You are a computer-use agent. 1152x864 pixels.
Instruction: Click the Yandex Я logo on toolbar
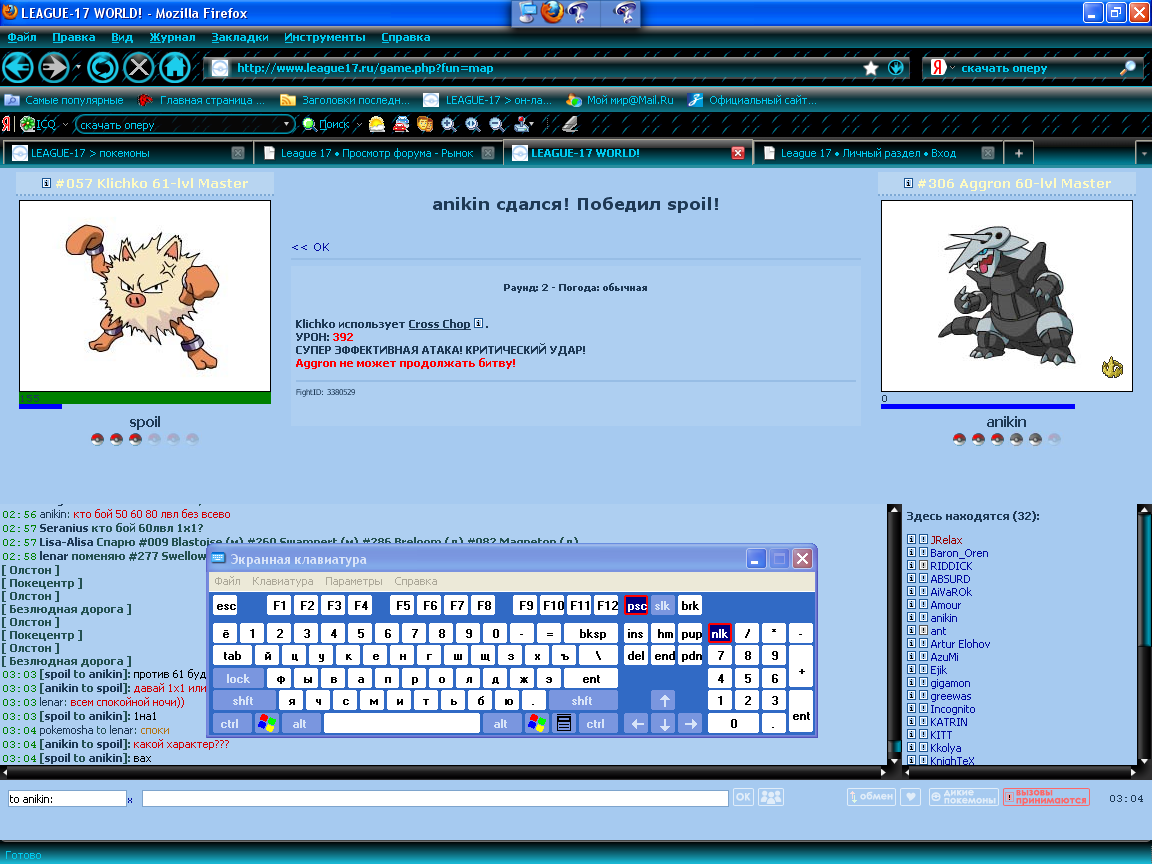(7, 124)
